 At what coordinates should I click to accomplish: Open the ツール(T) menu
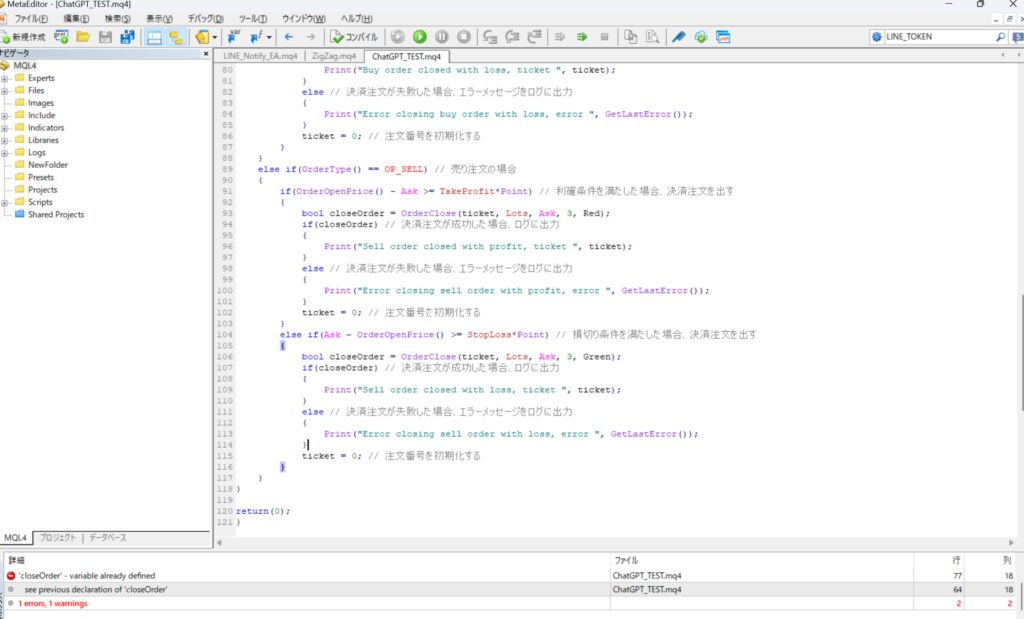click(253, 19)
